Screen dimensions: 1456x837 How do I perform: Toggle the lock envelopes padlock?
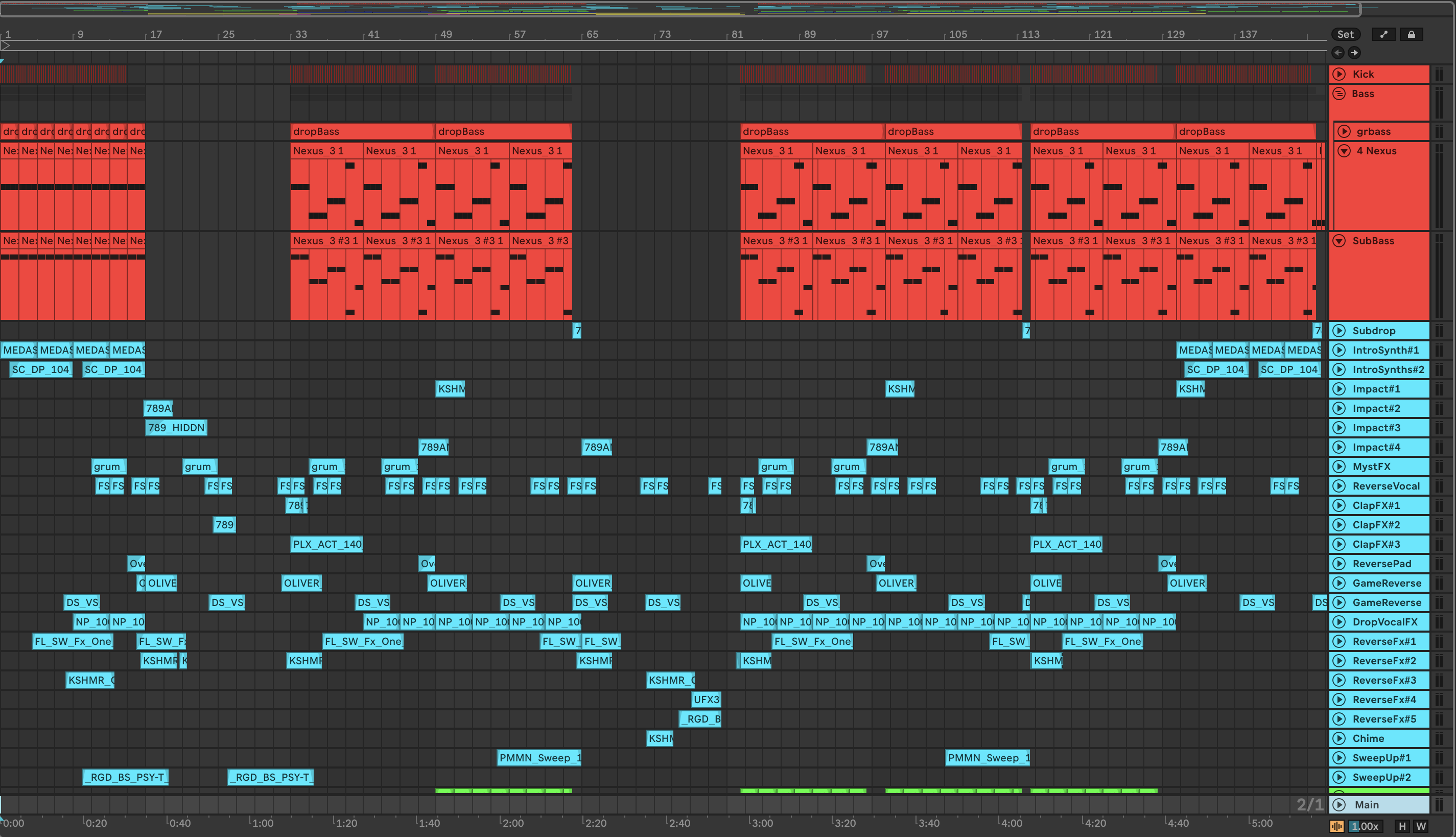coord(1411,35)
